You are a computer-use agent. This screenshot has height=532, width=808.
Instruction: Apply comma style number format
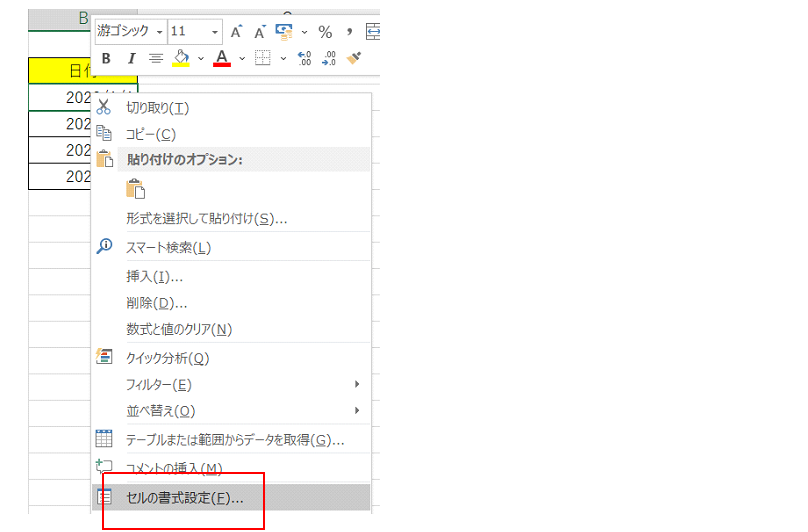point(350,32)
